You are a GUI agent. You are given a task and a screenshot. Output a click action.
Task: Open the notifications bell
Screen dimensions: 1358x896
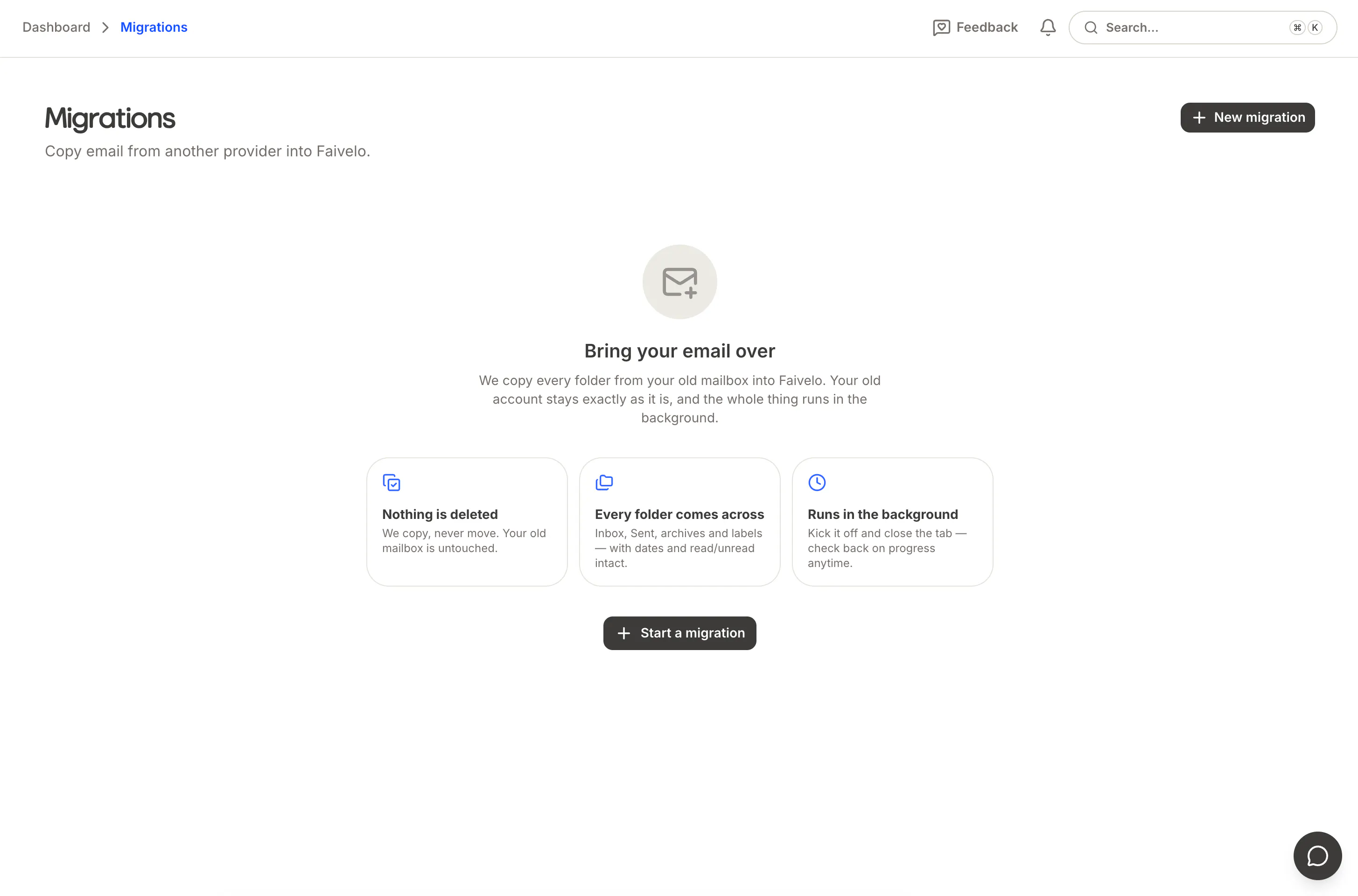click(x=1047, y=28)
